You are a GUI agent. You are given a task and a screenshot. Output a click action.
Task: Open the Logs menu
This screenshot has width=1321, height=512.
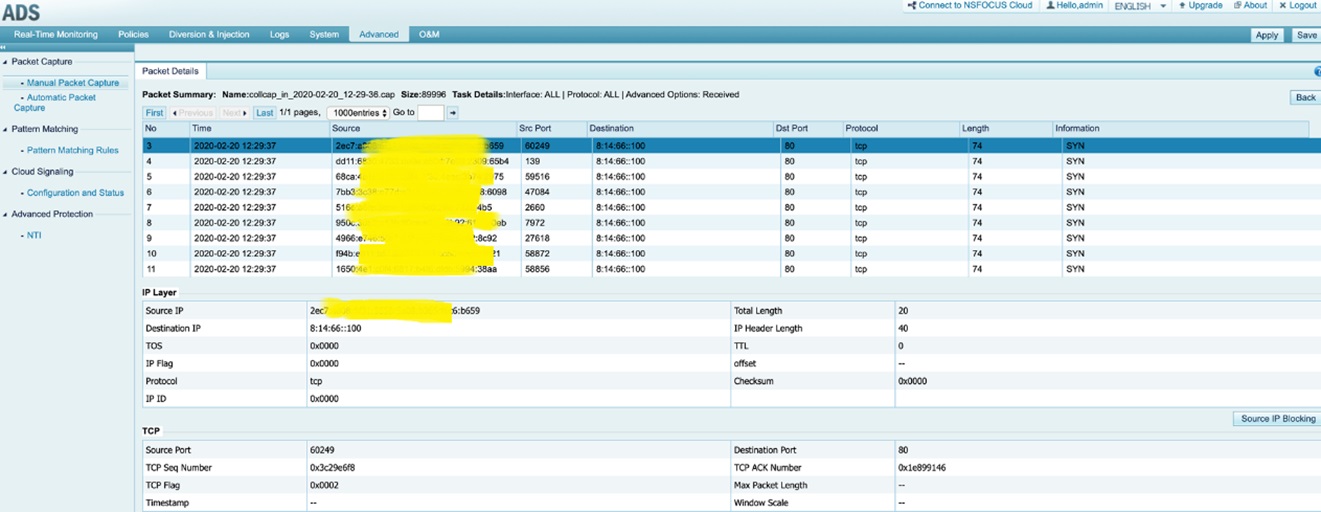click(x=279, y=34)
